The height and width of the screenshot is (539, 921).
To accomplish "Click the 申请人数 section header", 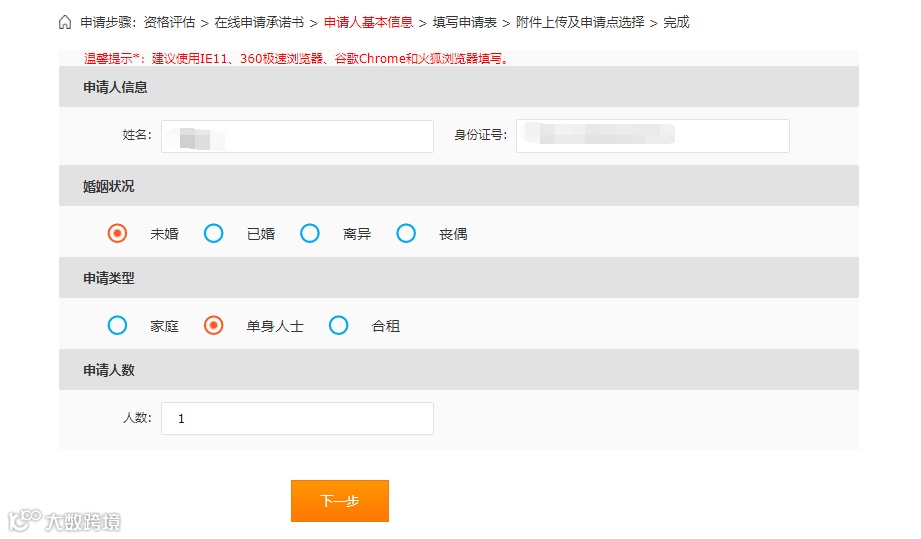I will tap(459, 370).
